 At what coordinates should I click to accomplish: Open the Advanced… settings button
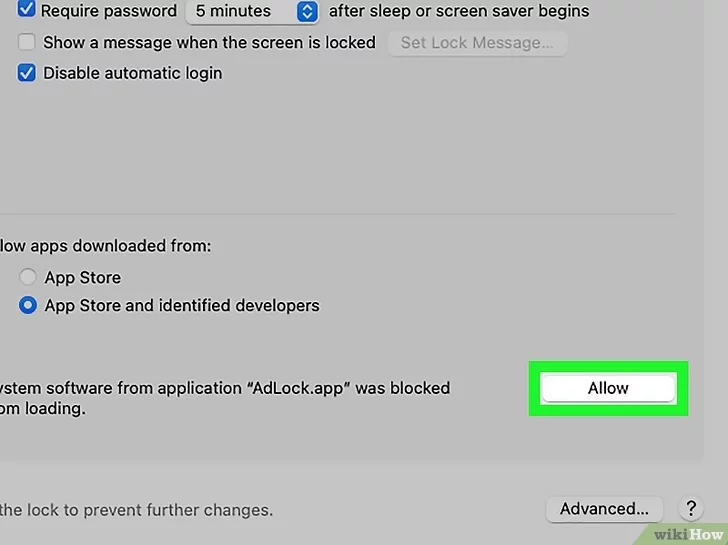click(x=610, y=509)
